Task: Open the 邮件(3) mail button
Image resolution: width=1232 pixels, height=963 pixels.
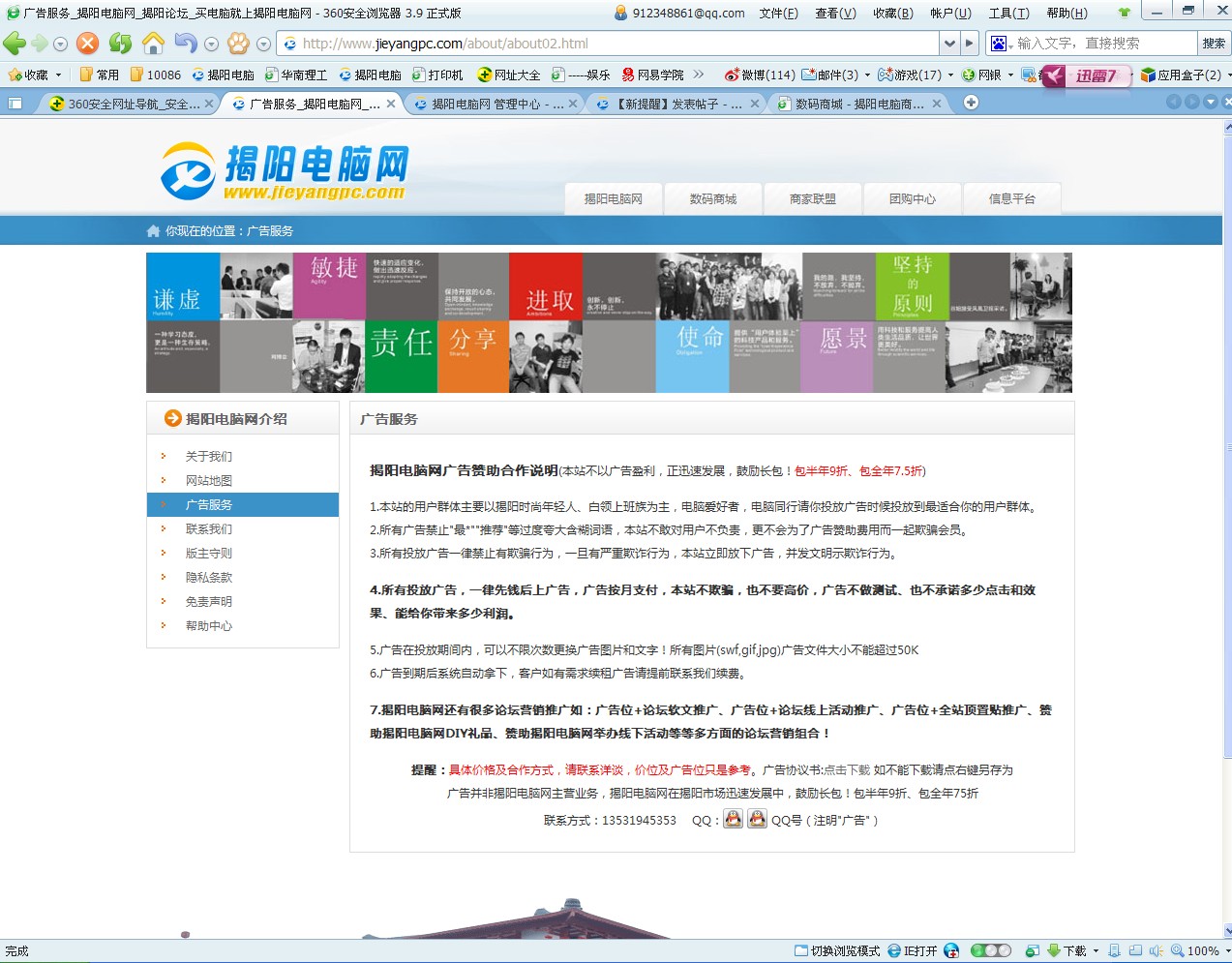Action: pyautogui.click(x=830, y=75)
